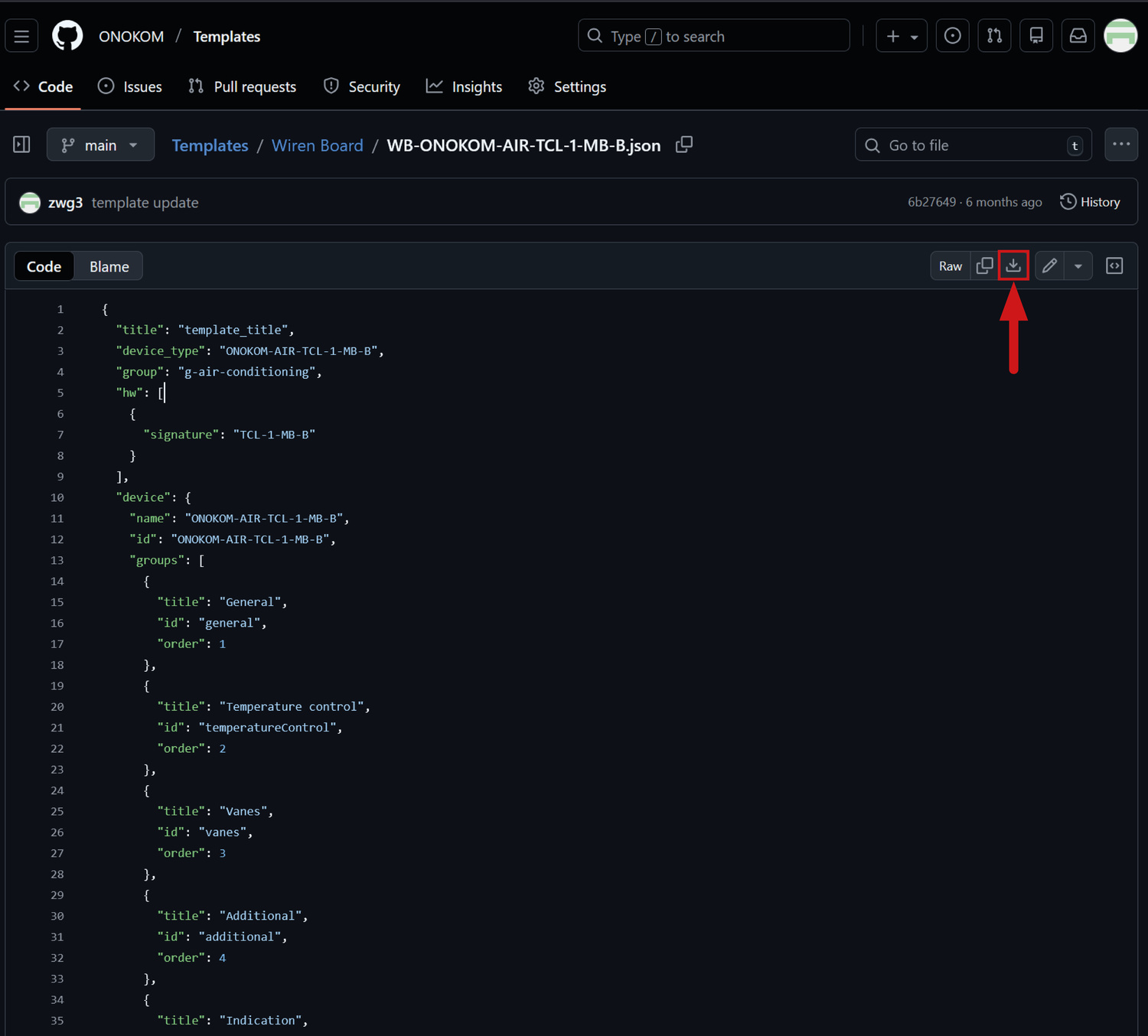Viewport: 1148px width, 1036px height.
Task: Open the Code tab
Action: pyautogui.click(x=44, y=86)
